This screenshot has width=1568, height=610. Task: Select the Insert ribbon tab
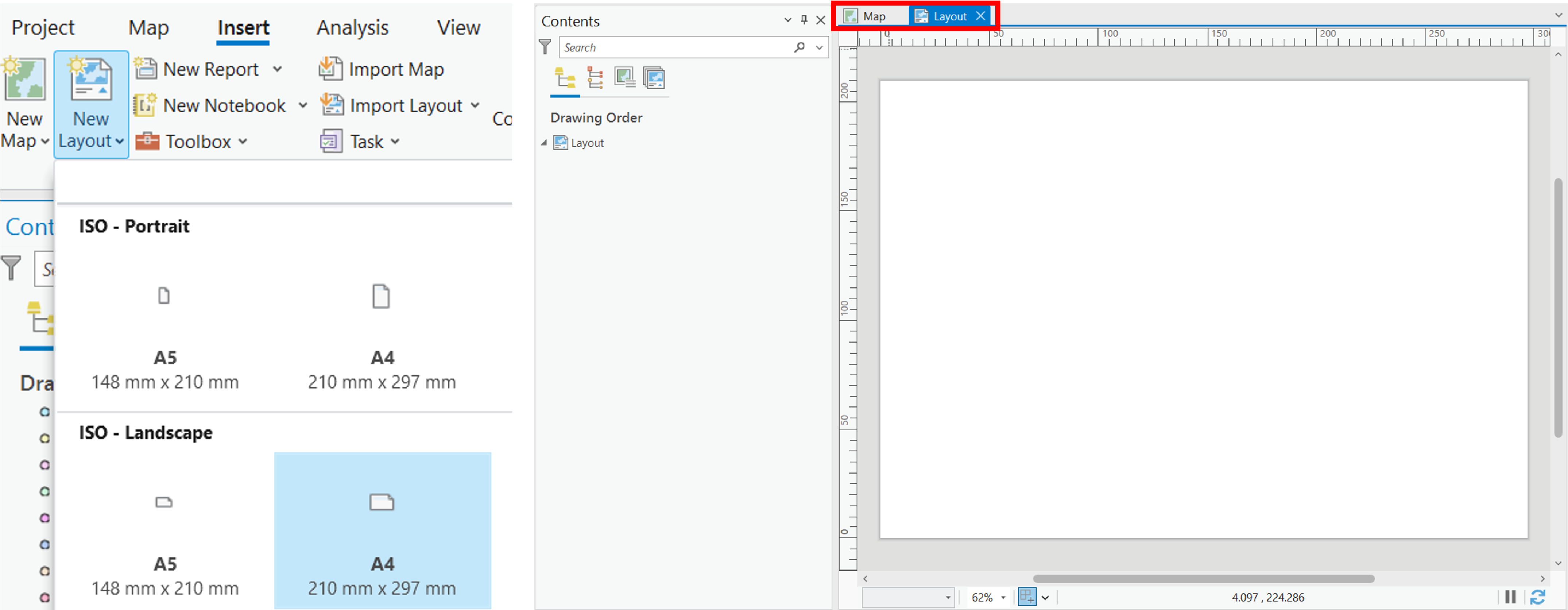tap(244, 27)
